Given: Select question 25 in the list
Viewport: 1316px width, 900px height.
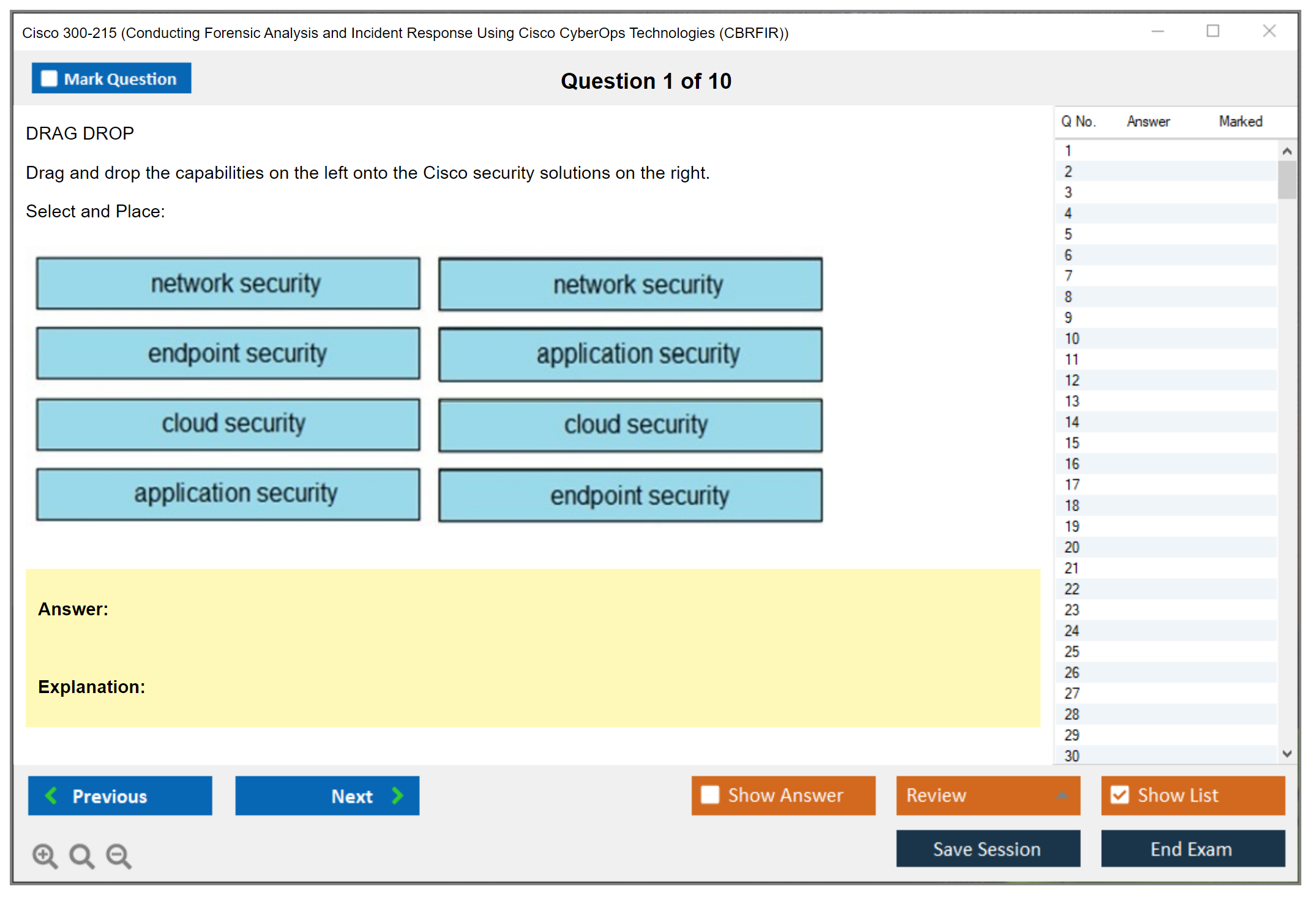Looking at the screenshot, I should [x=1072, y=651].
